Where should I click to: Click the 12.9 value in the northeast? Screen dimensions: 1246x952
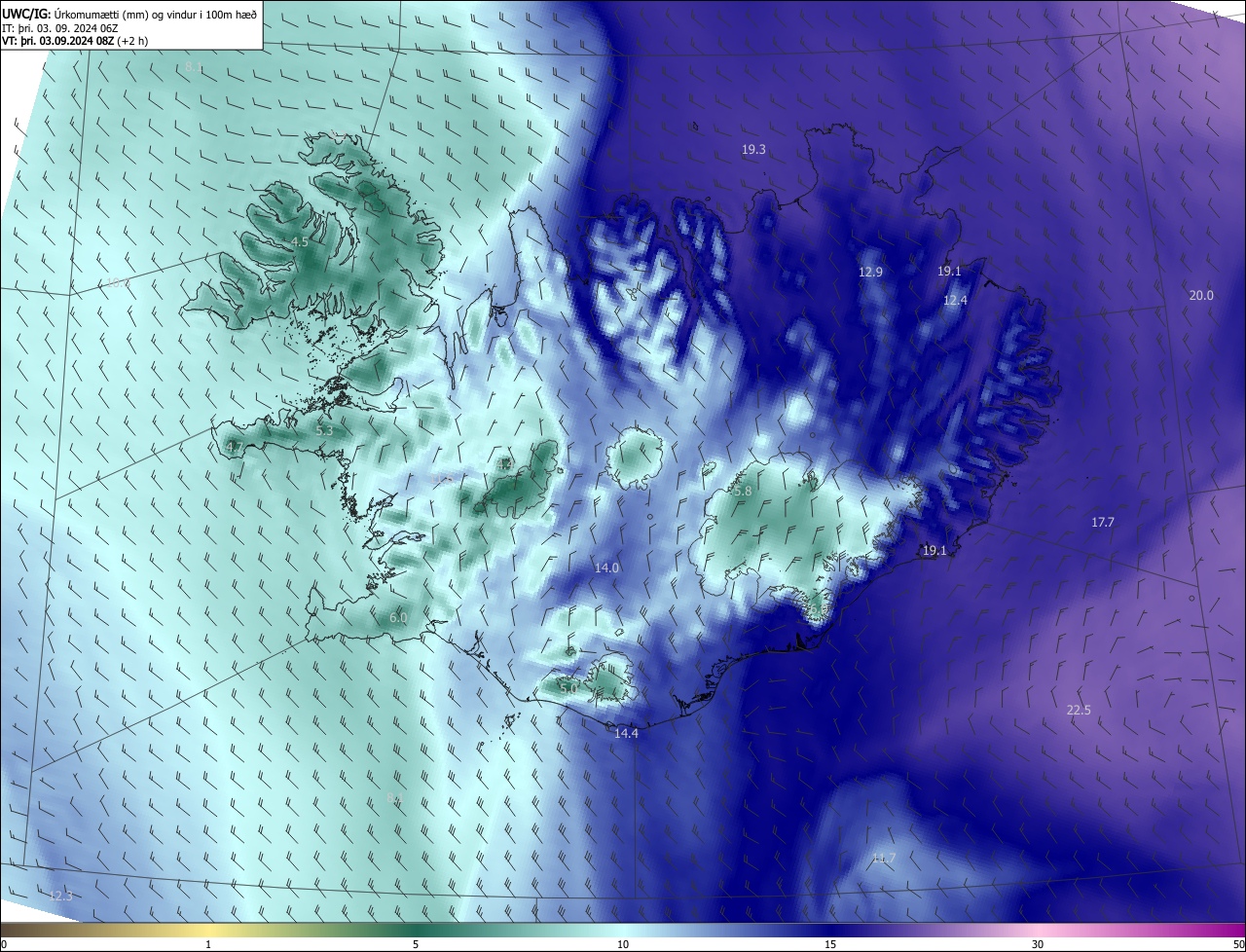(x=870, y=273)
